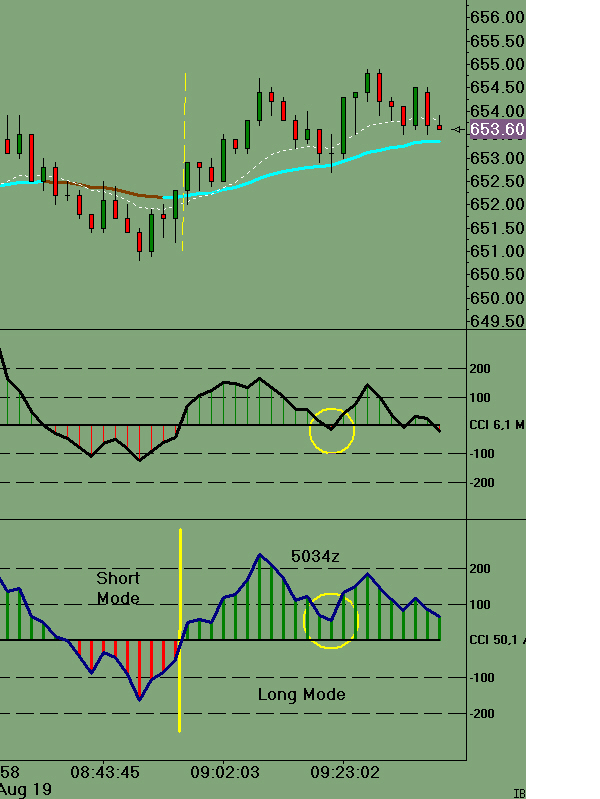Click the -100 level label in CCI 6 panel

click(x=481, y=454)
